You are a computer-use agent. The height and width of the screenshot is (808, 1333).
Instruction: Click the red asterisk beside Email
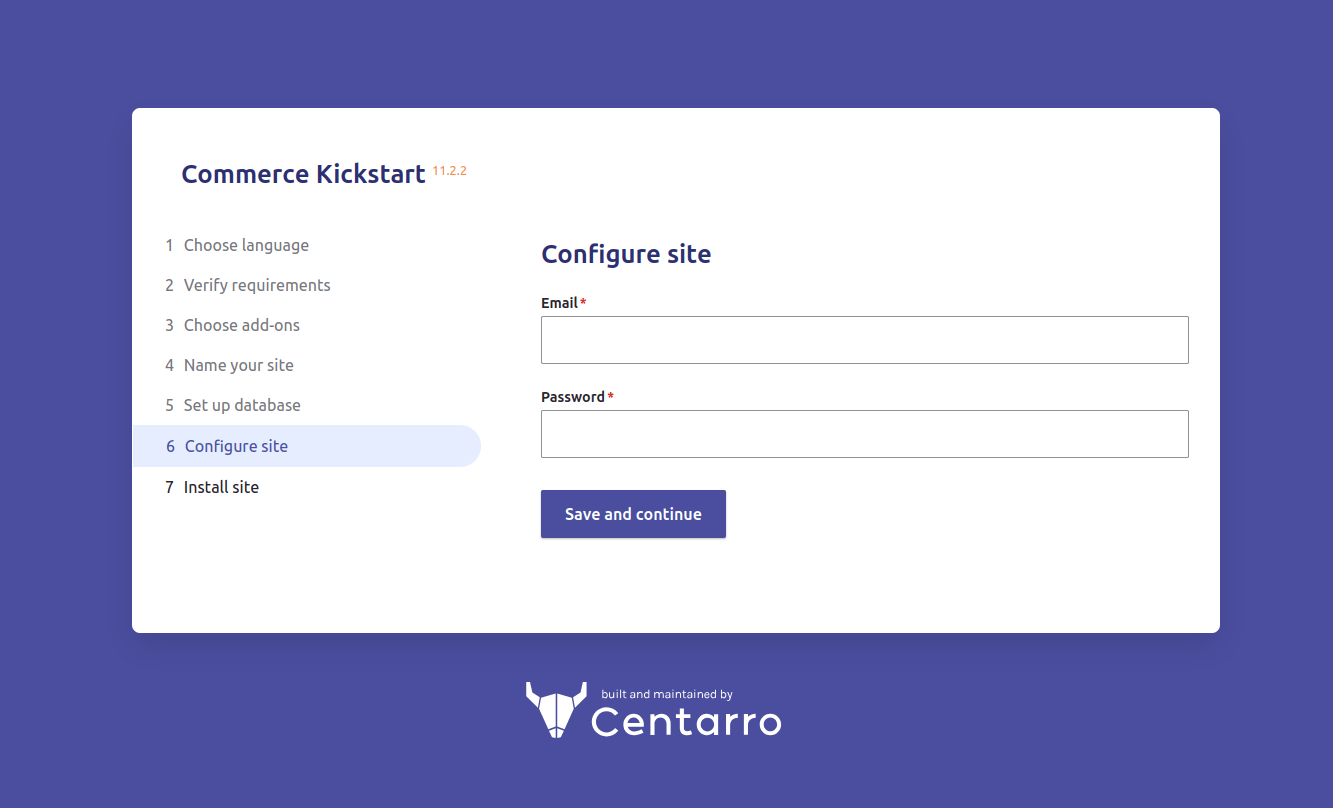pos(583,302)
